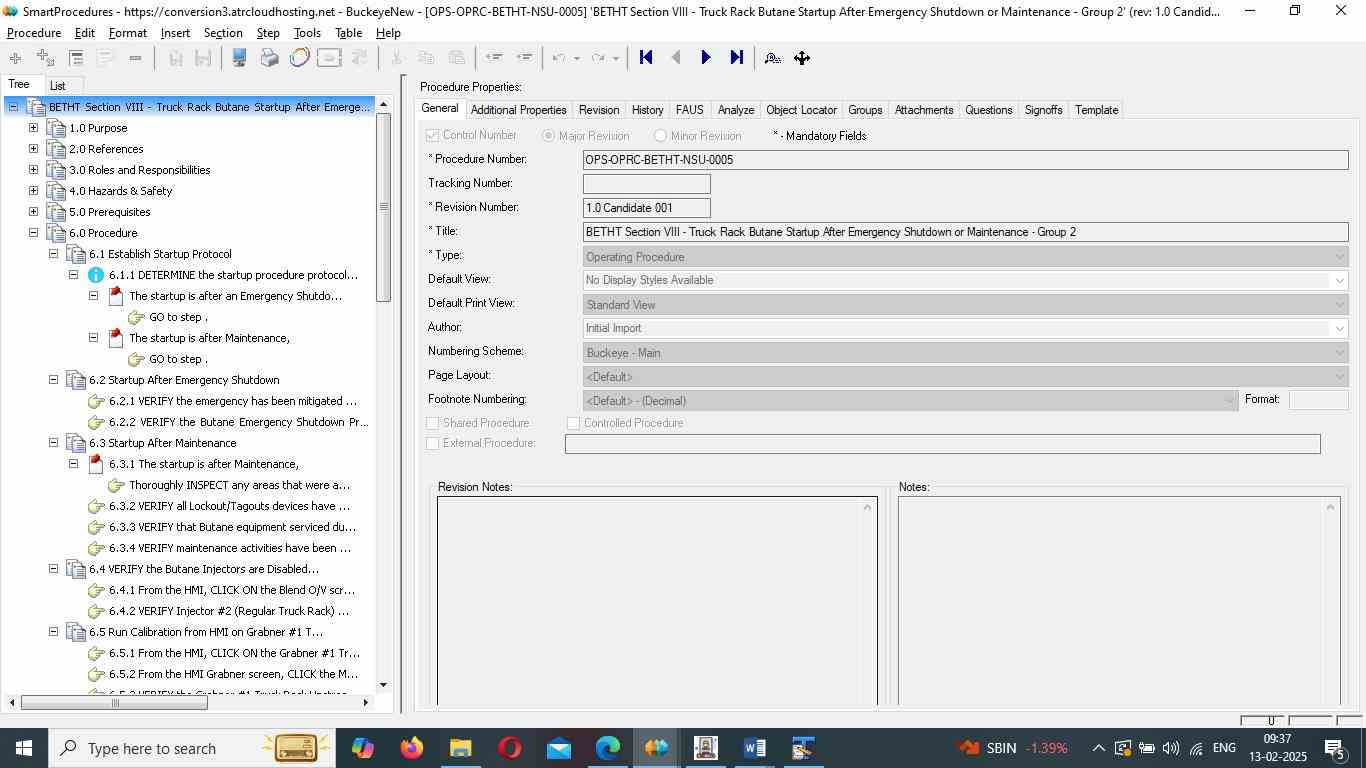Image resolution: width=1366 pixels, height=768 pixels.
Task: Expand the 4.0 Hazards & Safety node
Action: [33, 191]
